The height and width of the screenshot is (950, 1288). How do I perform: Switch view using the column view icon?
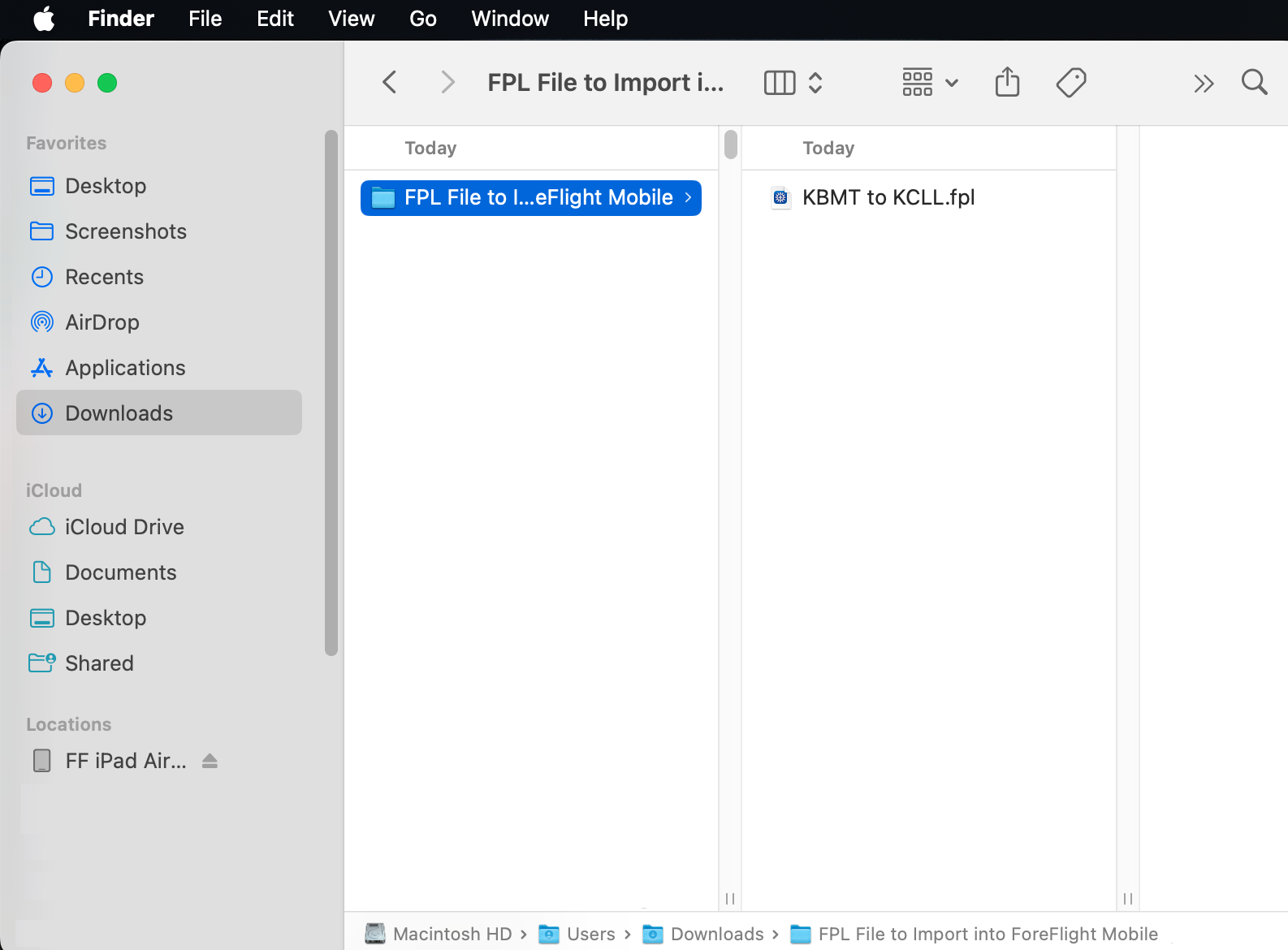(x=780, y=83)
